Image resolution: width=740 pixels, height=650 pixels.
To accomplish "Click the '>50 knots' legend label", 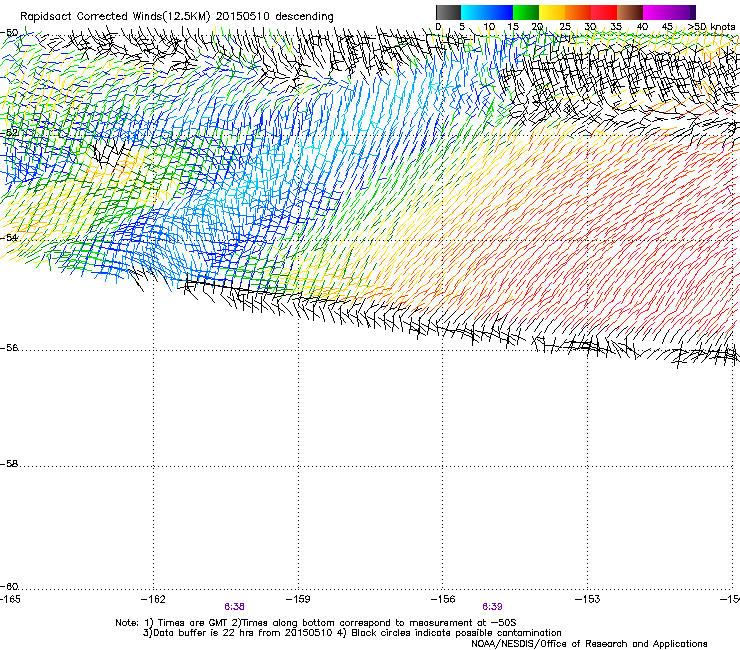I will click(712, 27).
